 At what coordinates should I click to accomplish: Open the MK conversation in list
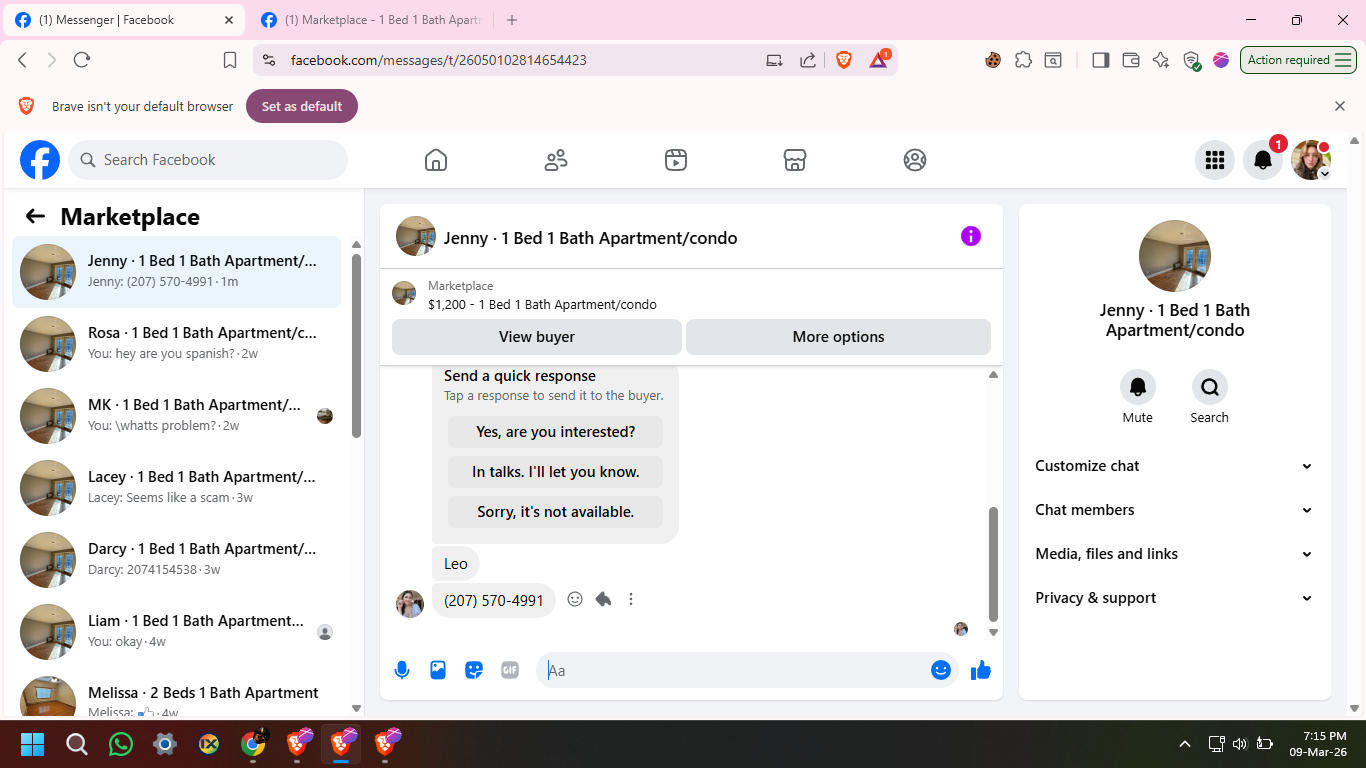[176, 416]
